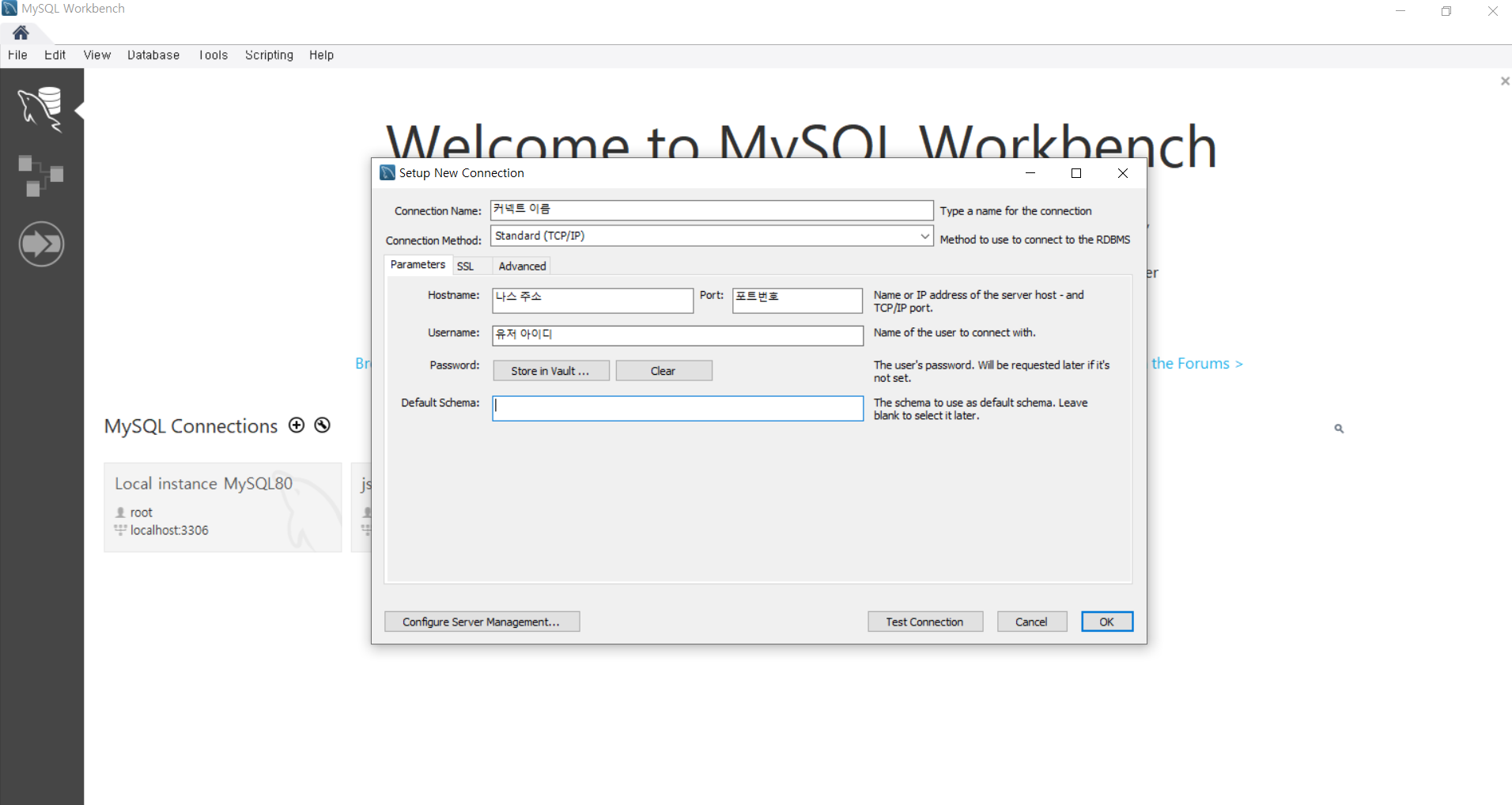Click the Port input field
The height and width of the screenshot is (805, 1512).
pyautogui.click(x=797, y=300)
